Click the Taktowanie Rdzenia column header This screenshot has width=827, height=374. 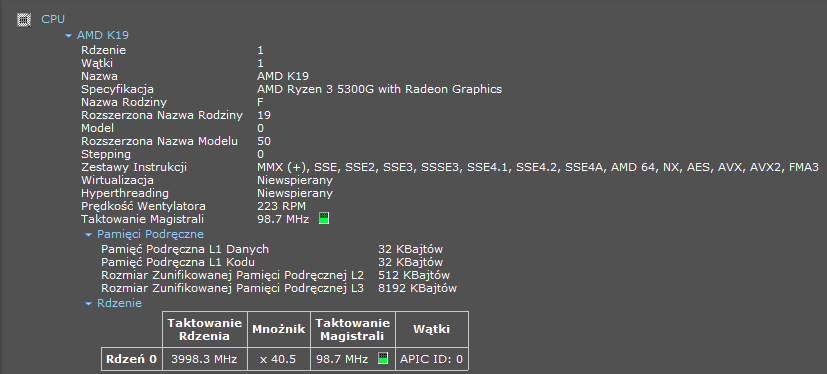tap(205, 329)
